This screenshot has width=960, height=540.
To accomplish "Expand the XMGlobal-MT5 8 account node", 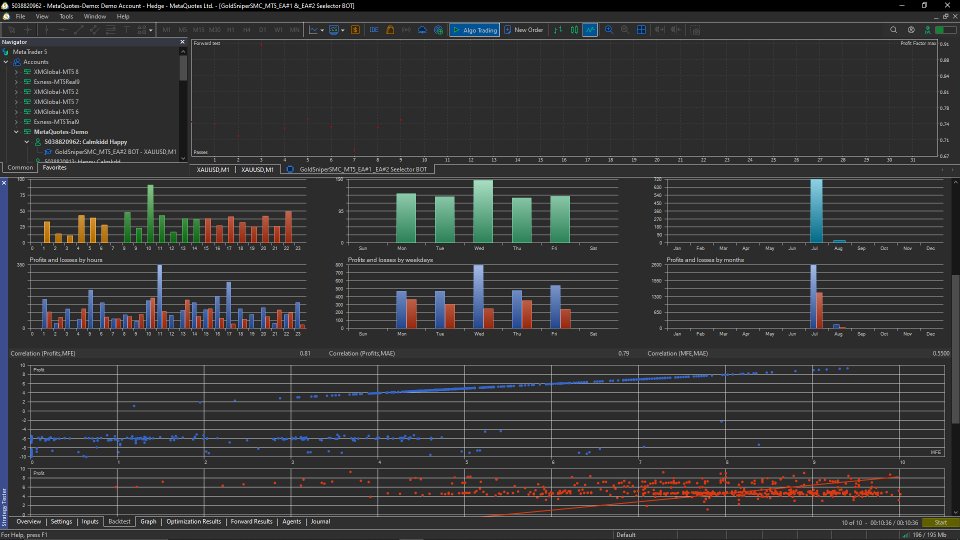I will [16, 72].
